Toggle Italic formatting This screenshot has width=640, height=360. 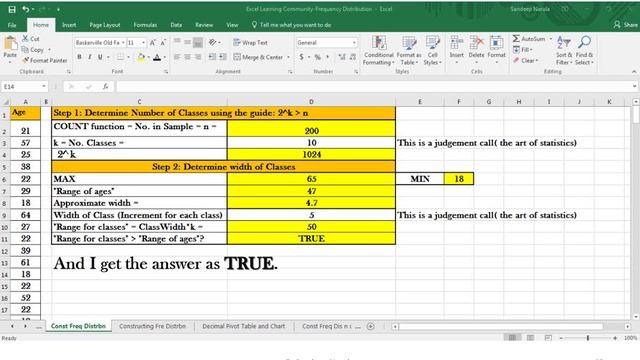[x=89, y=57]
